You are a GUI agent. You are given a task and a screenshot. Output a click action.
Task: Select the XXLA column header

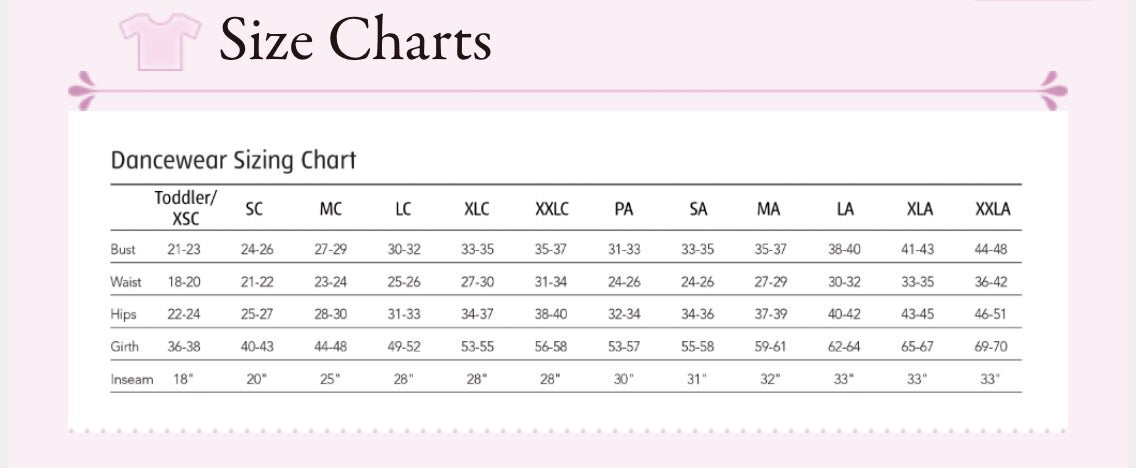coord(992,209)
